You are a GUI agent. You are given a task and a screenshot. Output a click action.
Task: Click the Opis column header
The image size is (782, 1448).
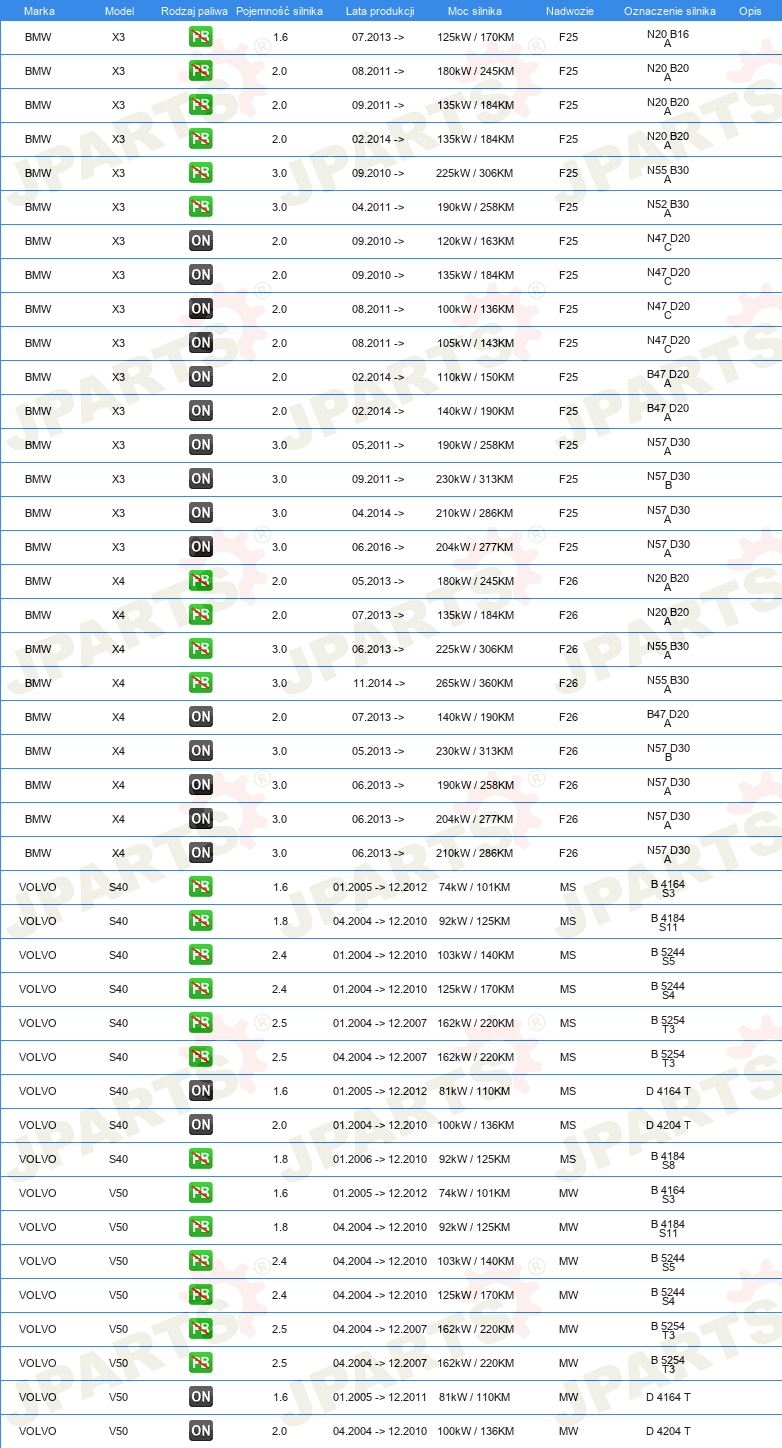750,11
